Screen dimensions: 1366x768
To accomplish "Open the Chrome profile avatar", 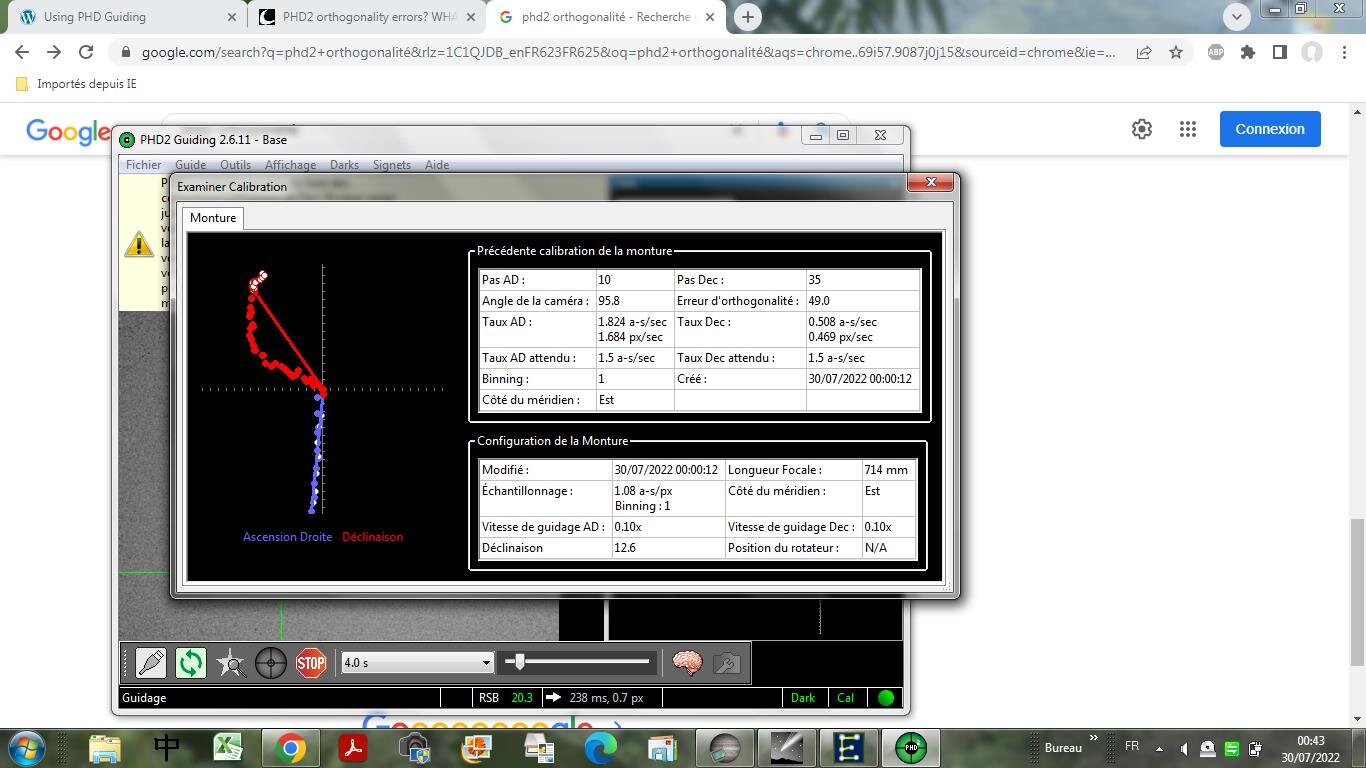I will tap(1312, 52).
